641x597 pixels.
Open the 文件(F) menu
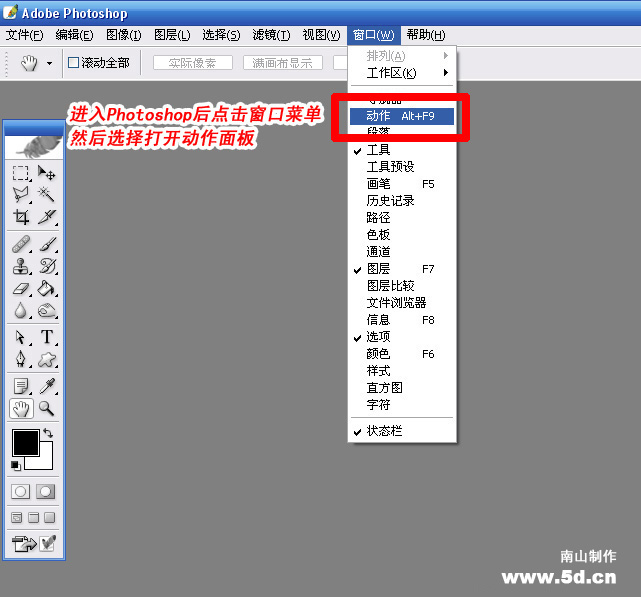click(x=25, y=35)
